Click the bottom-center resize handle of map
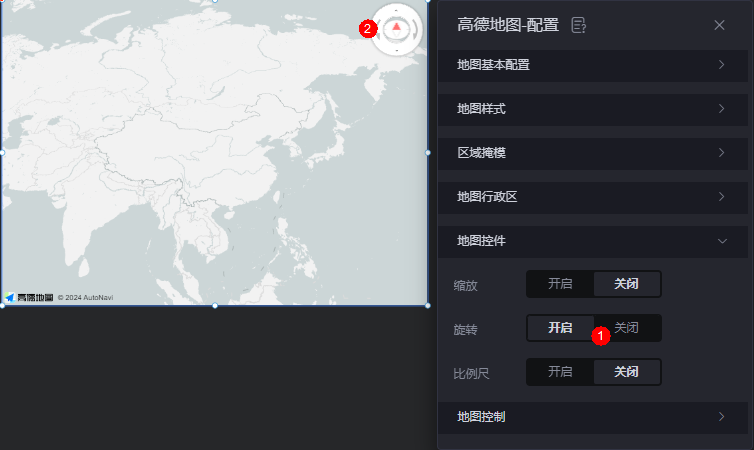This screenshot has width=754, height=450. pos(215,306)
